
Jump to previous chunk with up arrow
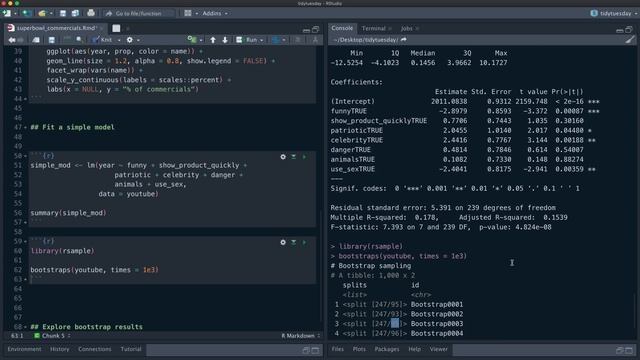(213, 40)
